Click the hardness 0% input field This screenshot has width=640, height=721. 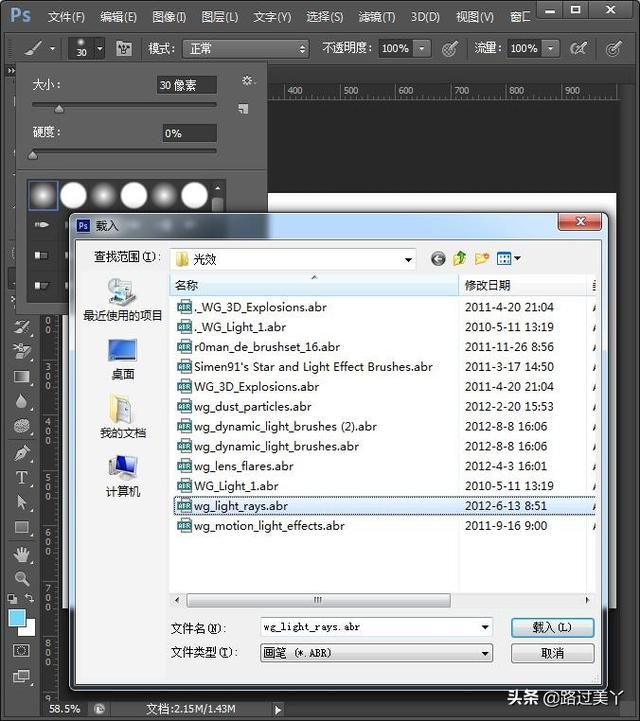[189, 133]
